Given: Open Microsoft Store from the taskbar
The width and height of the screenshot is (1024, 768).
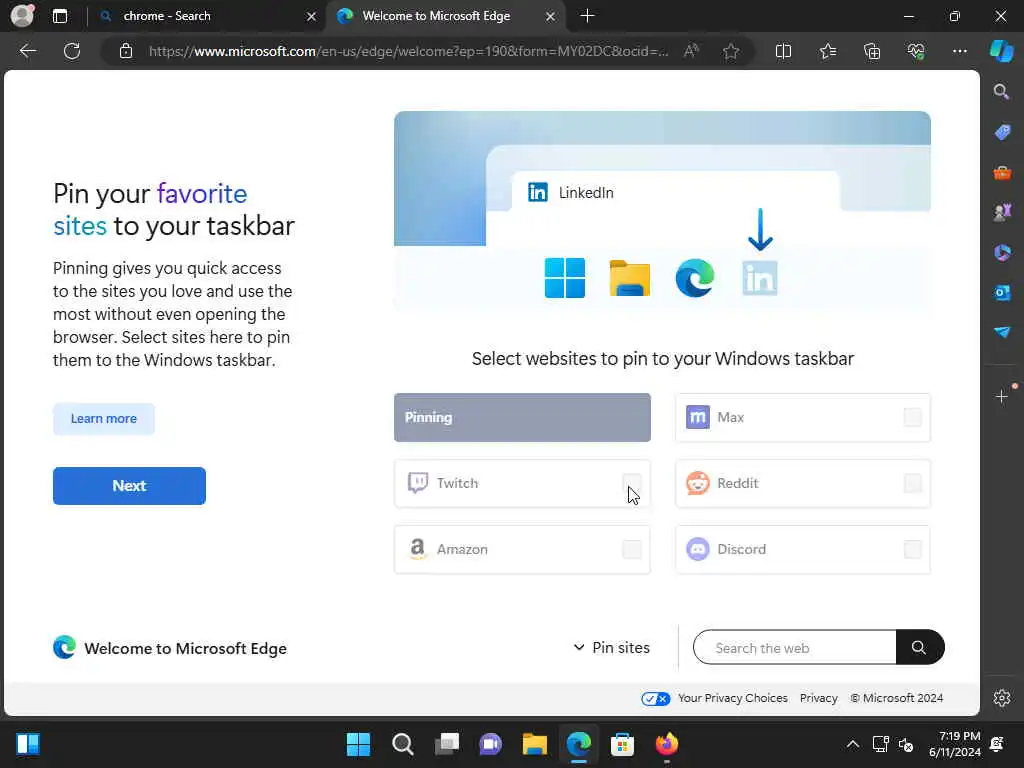Looking at the screenshot, I should (622, 744).
